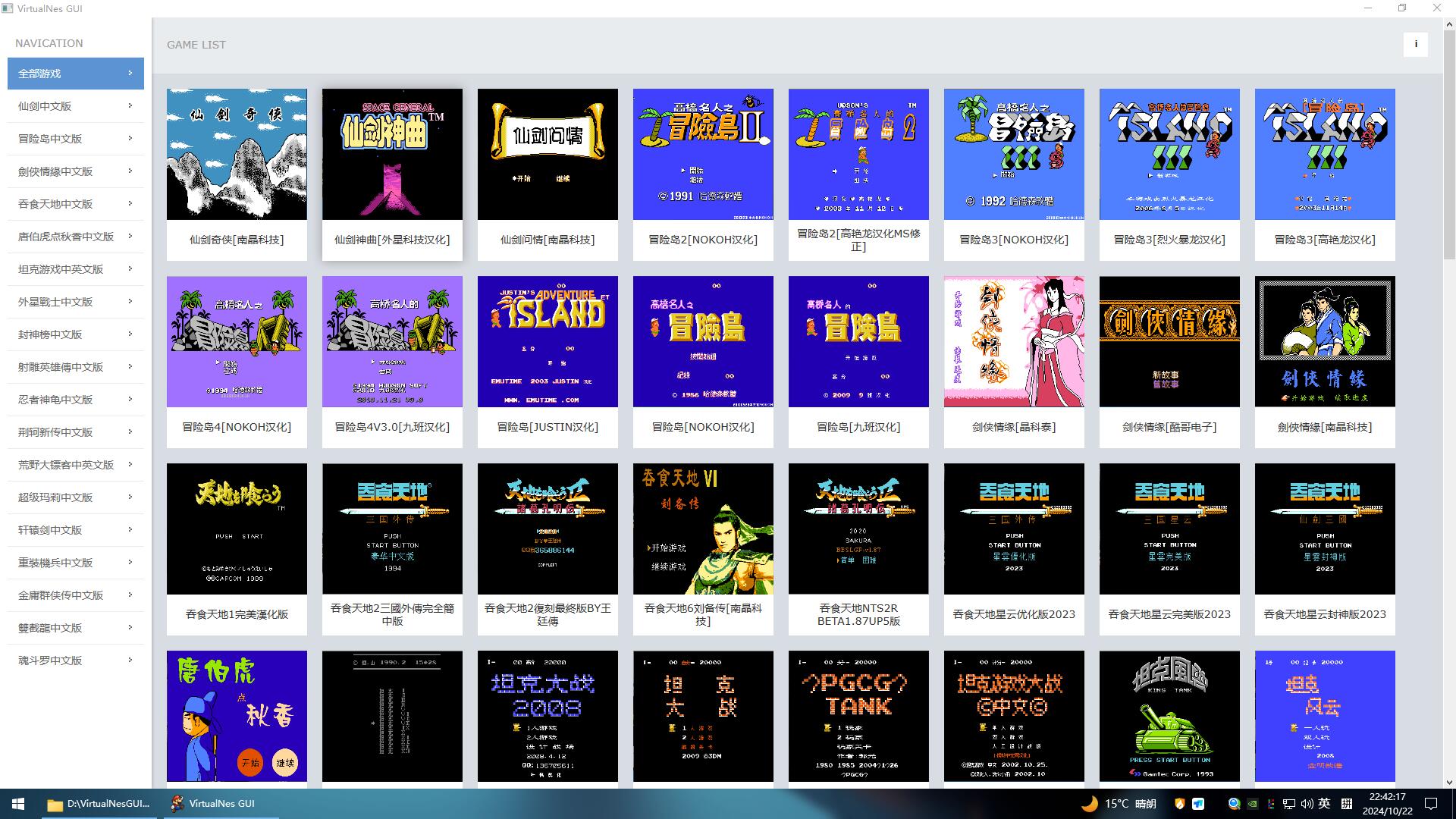Click chevron next to 外星戰士中文版
1456x819 pixels.
(130, 301)
